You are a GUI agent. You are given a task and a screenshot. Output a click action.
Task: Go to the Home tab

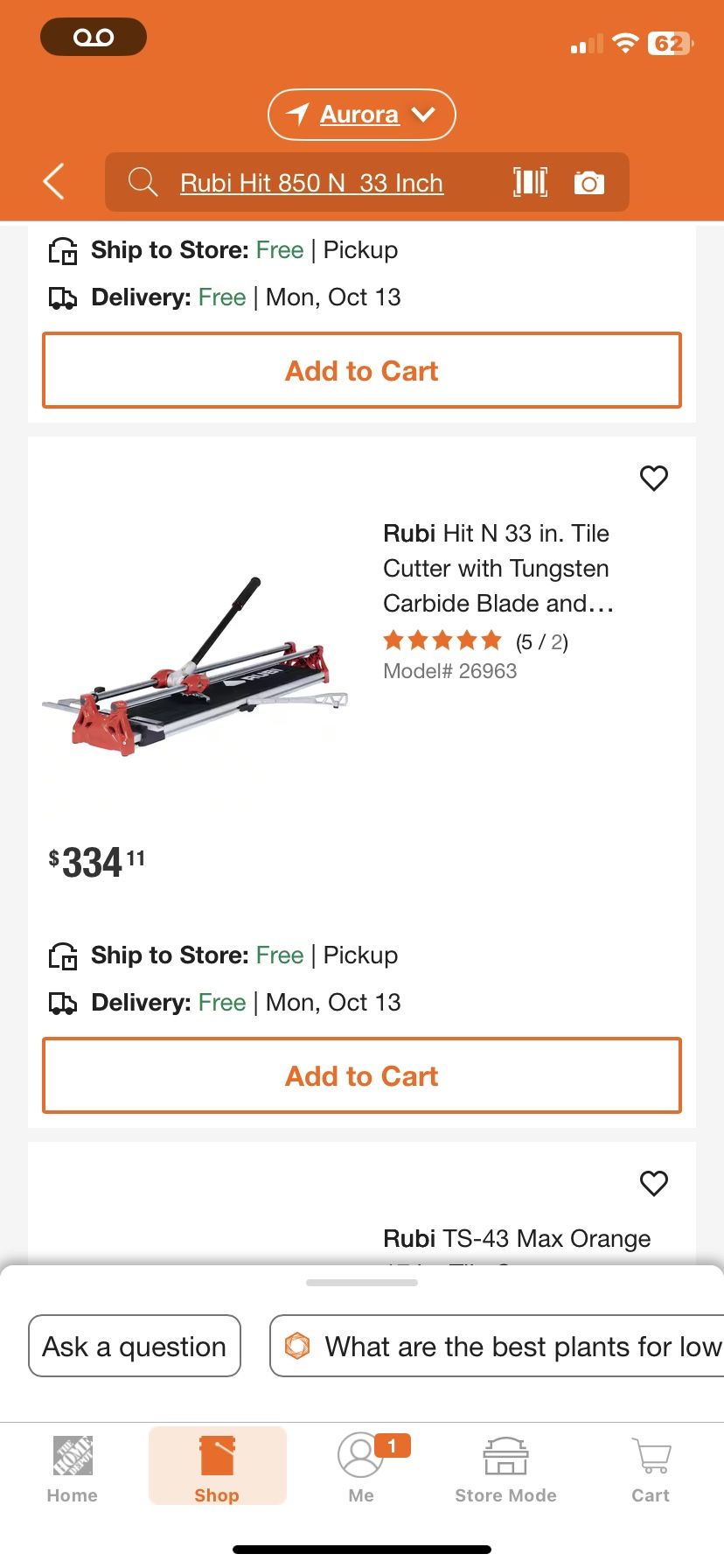pyautogui.click(x=73, y=1468)
